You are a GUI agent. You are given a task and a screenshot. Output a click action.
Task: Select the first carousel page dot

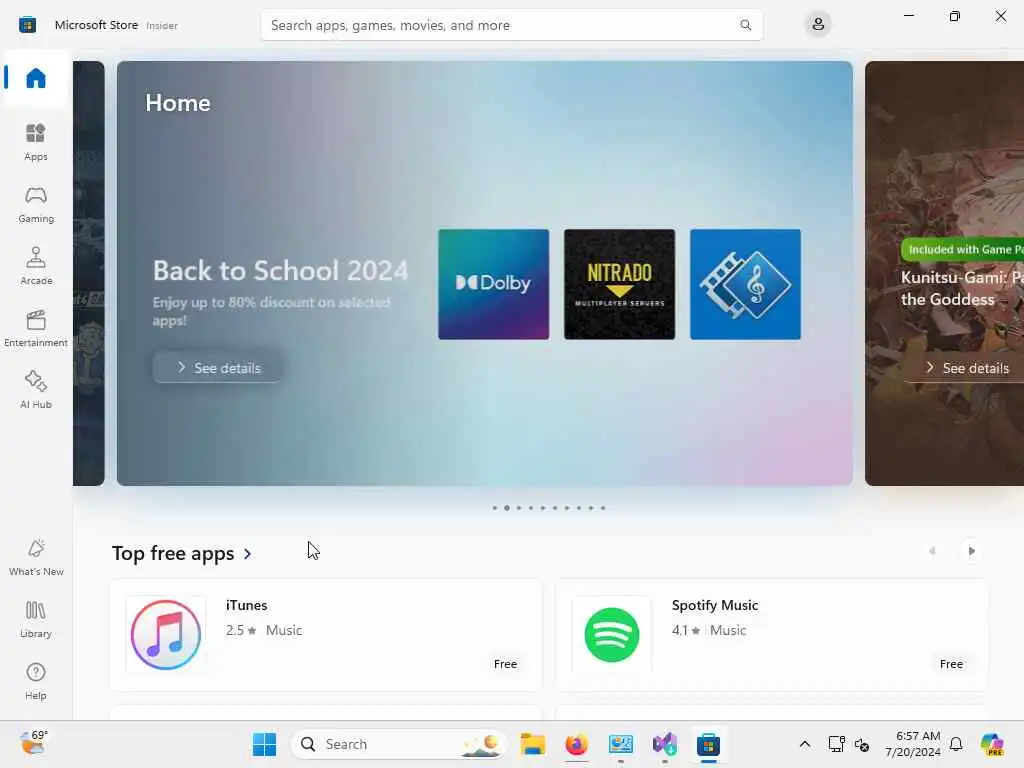pos(494,508)
